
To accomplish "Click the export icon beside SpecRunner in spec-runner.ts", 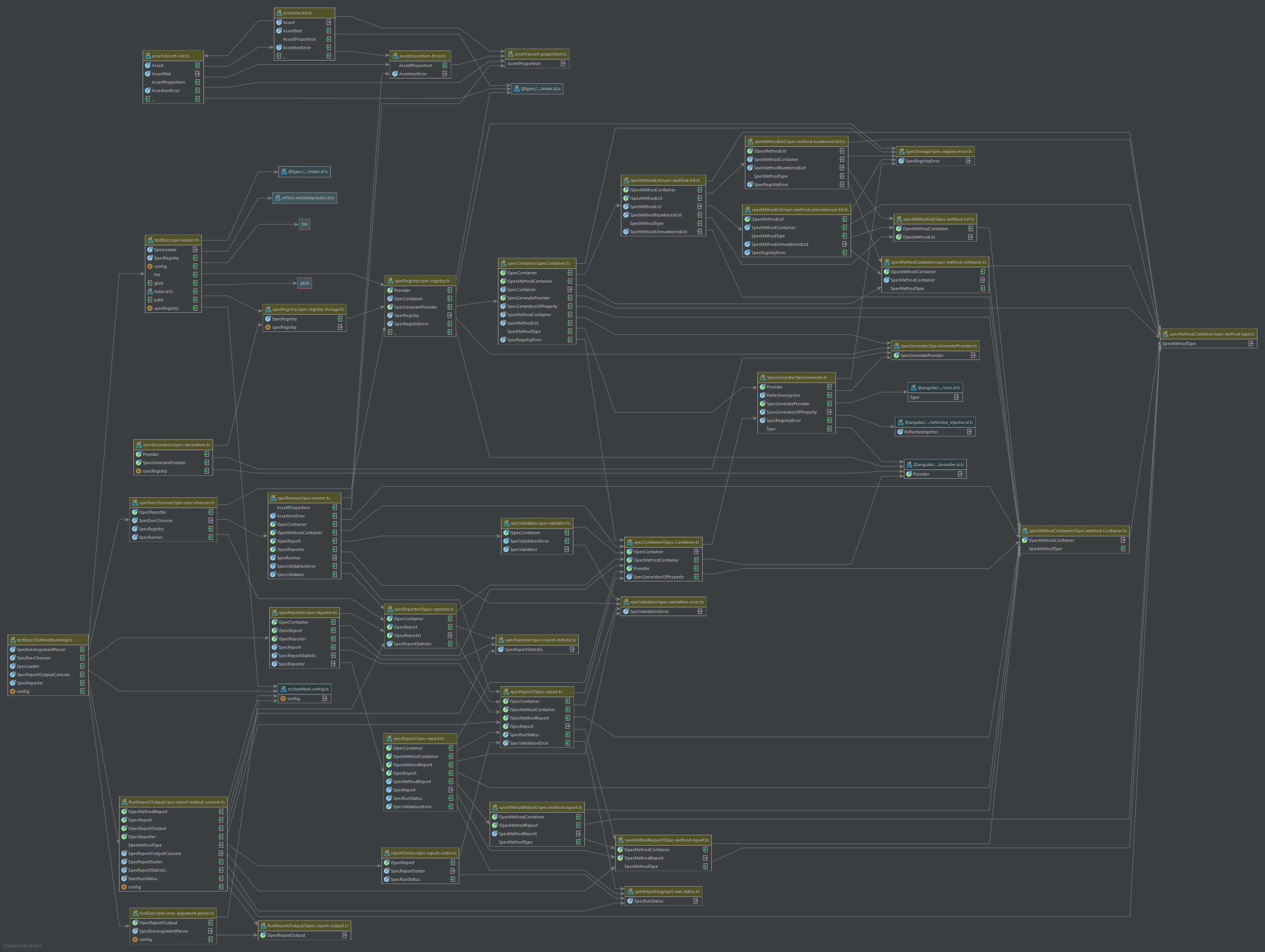I will pos(334,558).
